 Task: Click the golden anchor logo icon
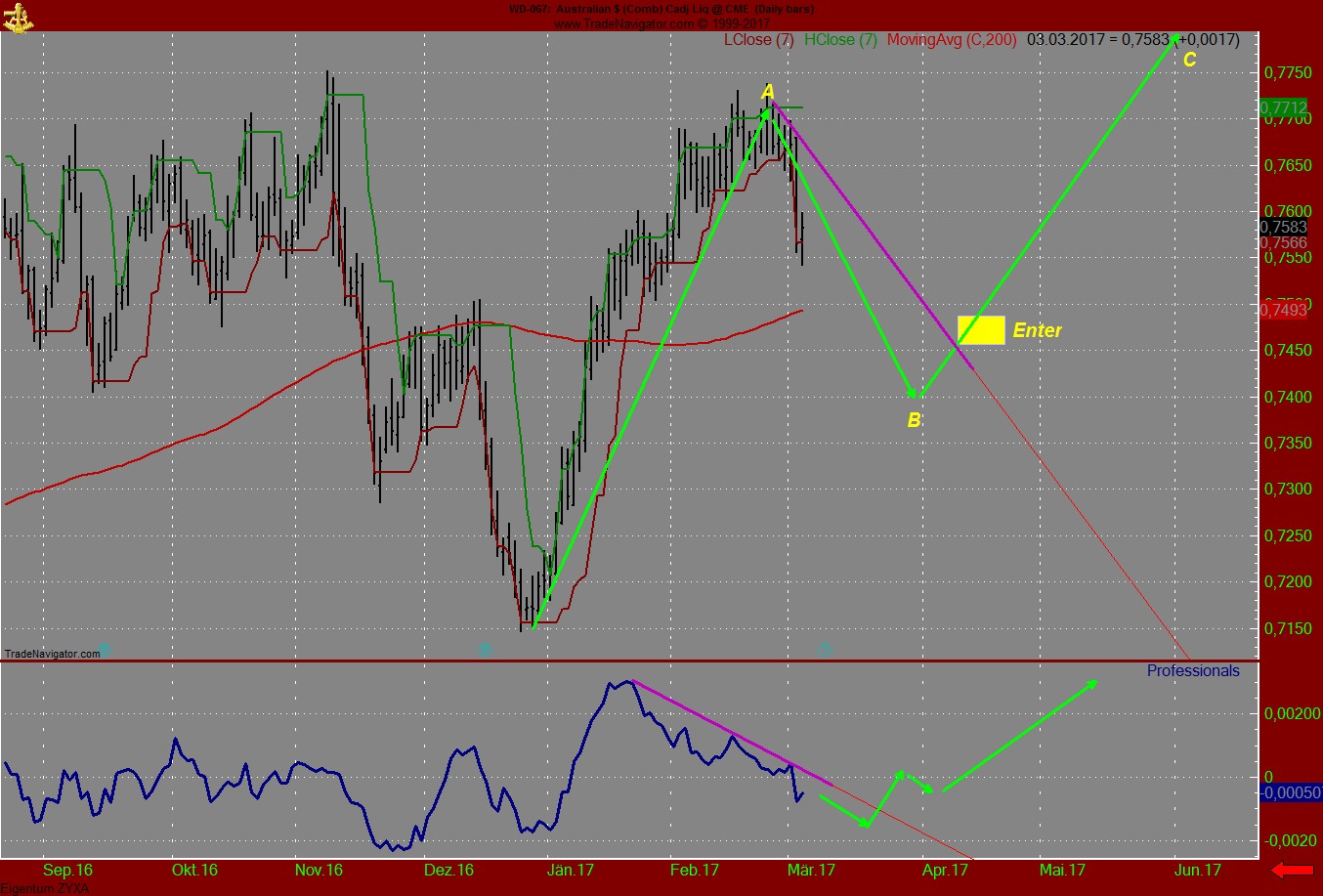coord(20,18)
